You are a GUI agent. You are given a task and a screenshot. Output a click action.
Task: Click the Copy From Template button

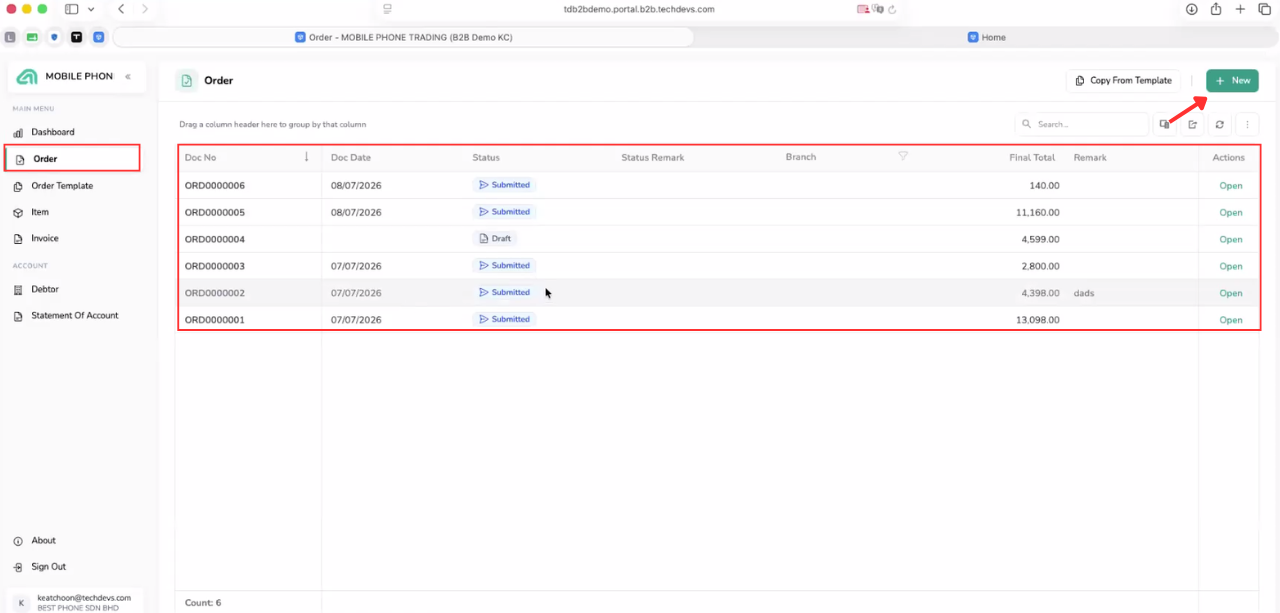1123,80
